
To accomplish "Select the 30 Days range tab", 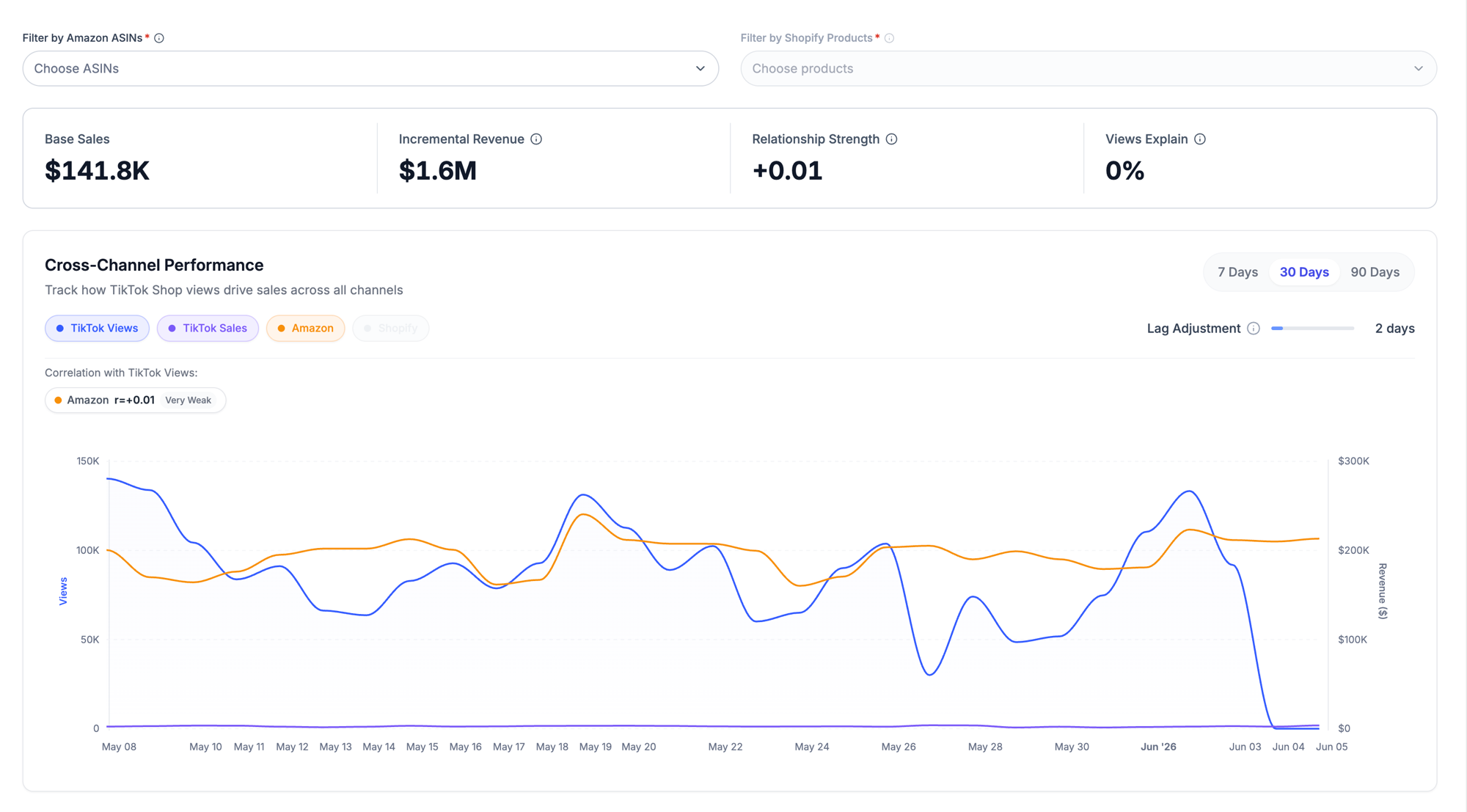I will point(1304,272).
